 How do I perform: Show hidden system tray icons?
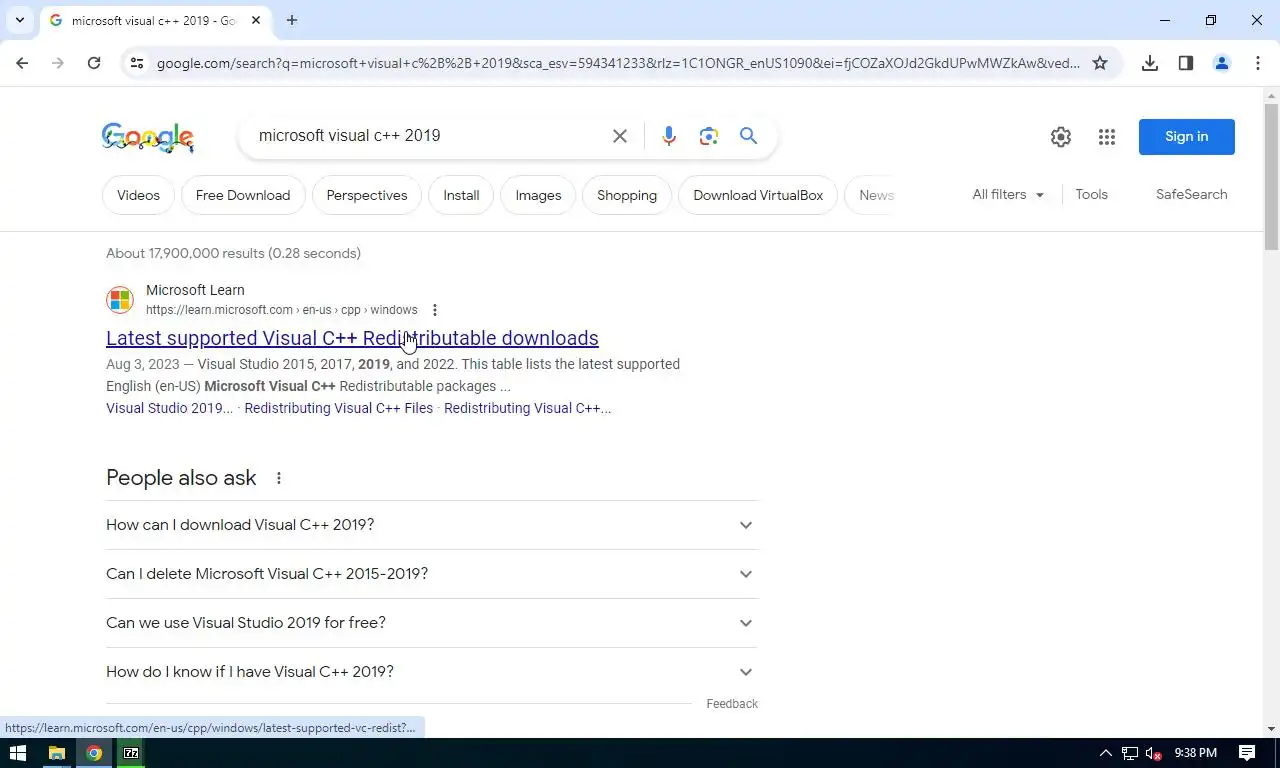(x=1105, y=753)
